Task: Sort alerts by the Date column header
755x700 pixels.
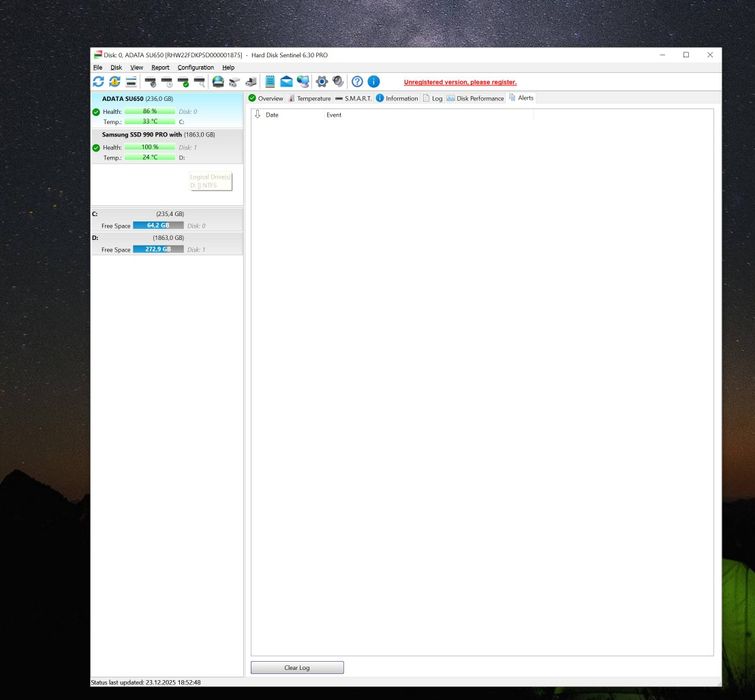Action: [x=272, y=115]
